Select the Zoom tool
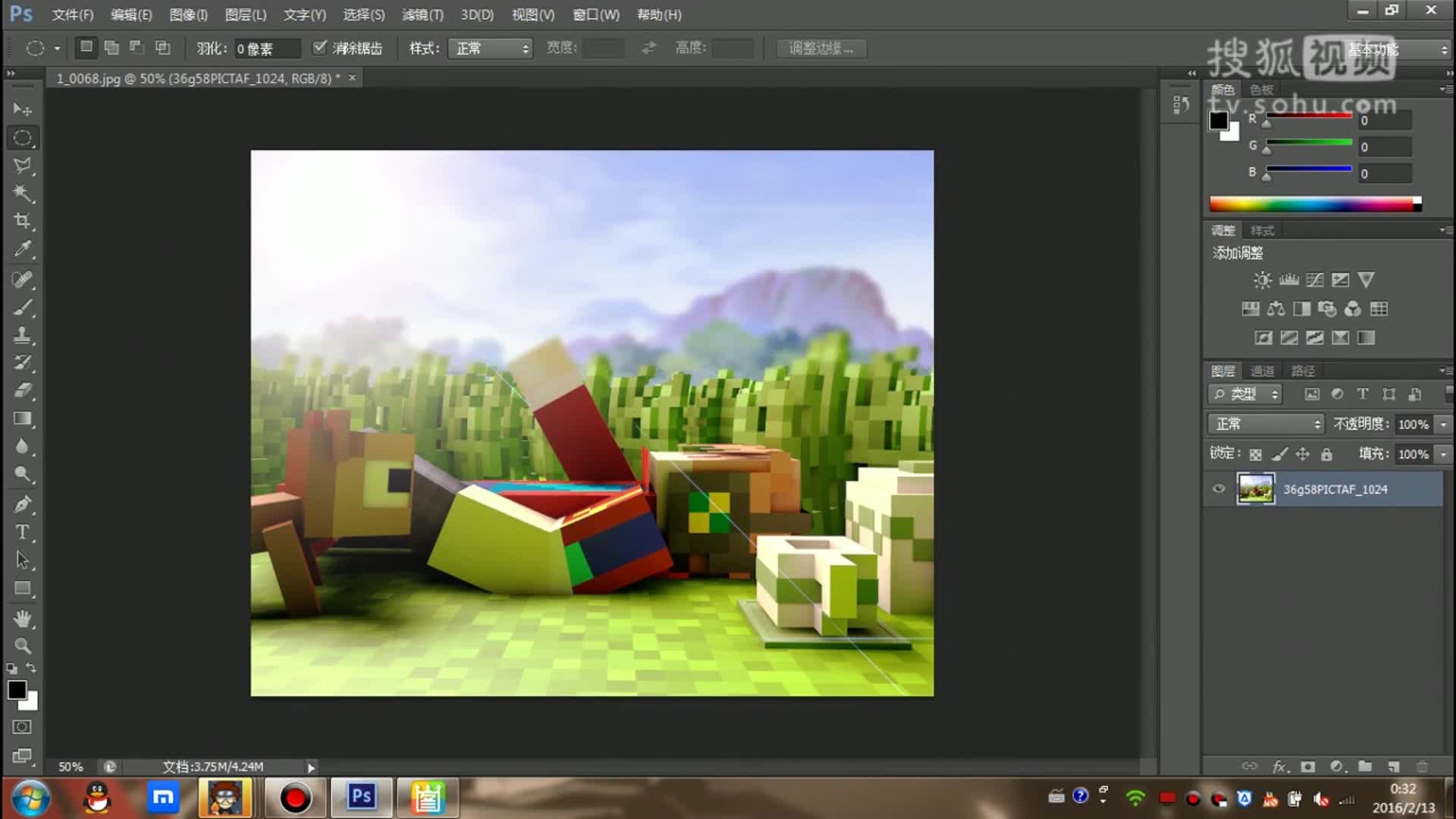Image resolution: width=1456 pixels, height=819 pixels. pos(22,646)
